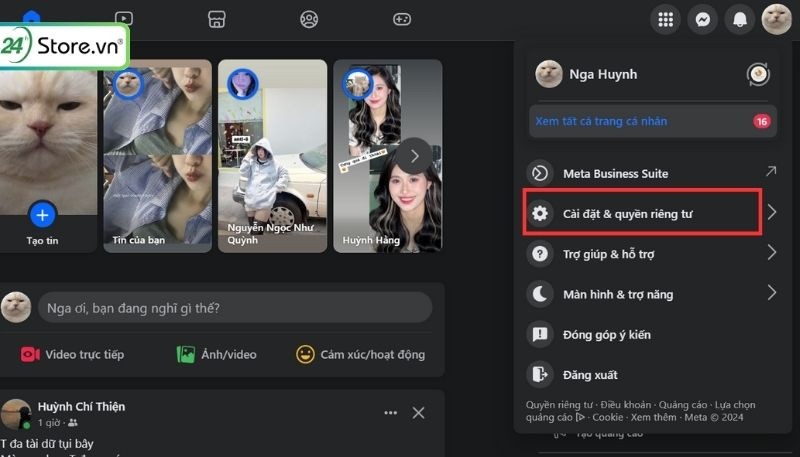Expand Màn hình & trợ năng chevron
Image resolution: width=800 pixels, height=457 pixels.
[x=771, y=294]
